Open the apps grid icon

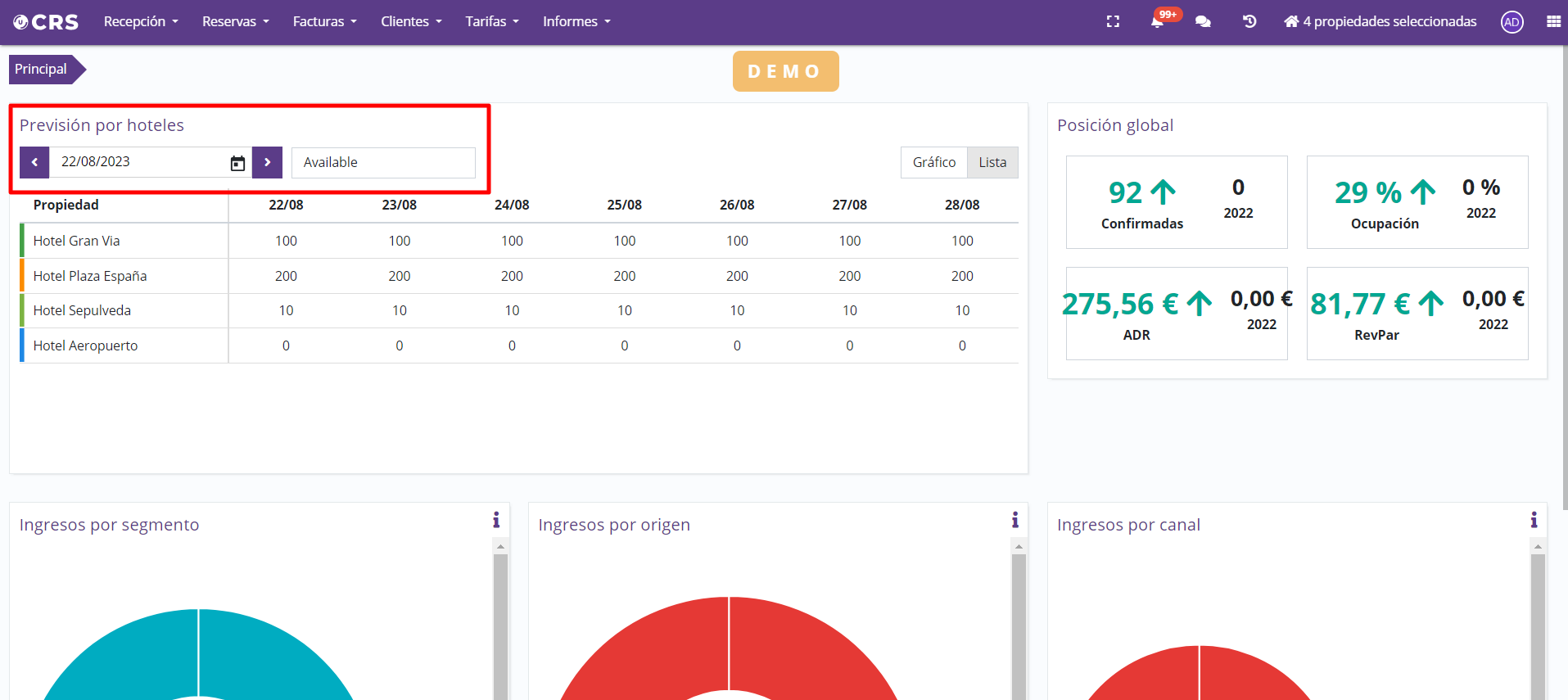coord(1553,22)
